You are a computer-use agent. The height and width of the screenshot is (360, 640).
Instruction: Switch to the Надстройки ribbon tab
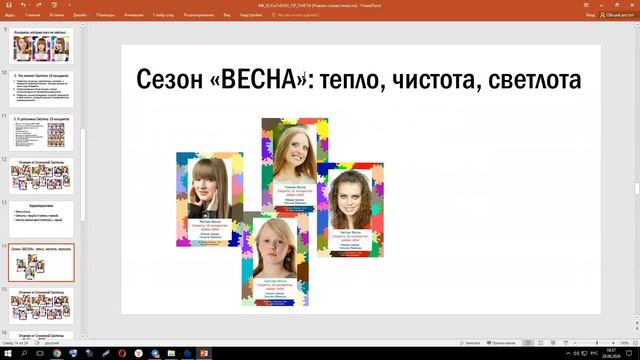(x=251, y=15)
